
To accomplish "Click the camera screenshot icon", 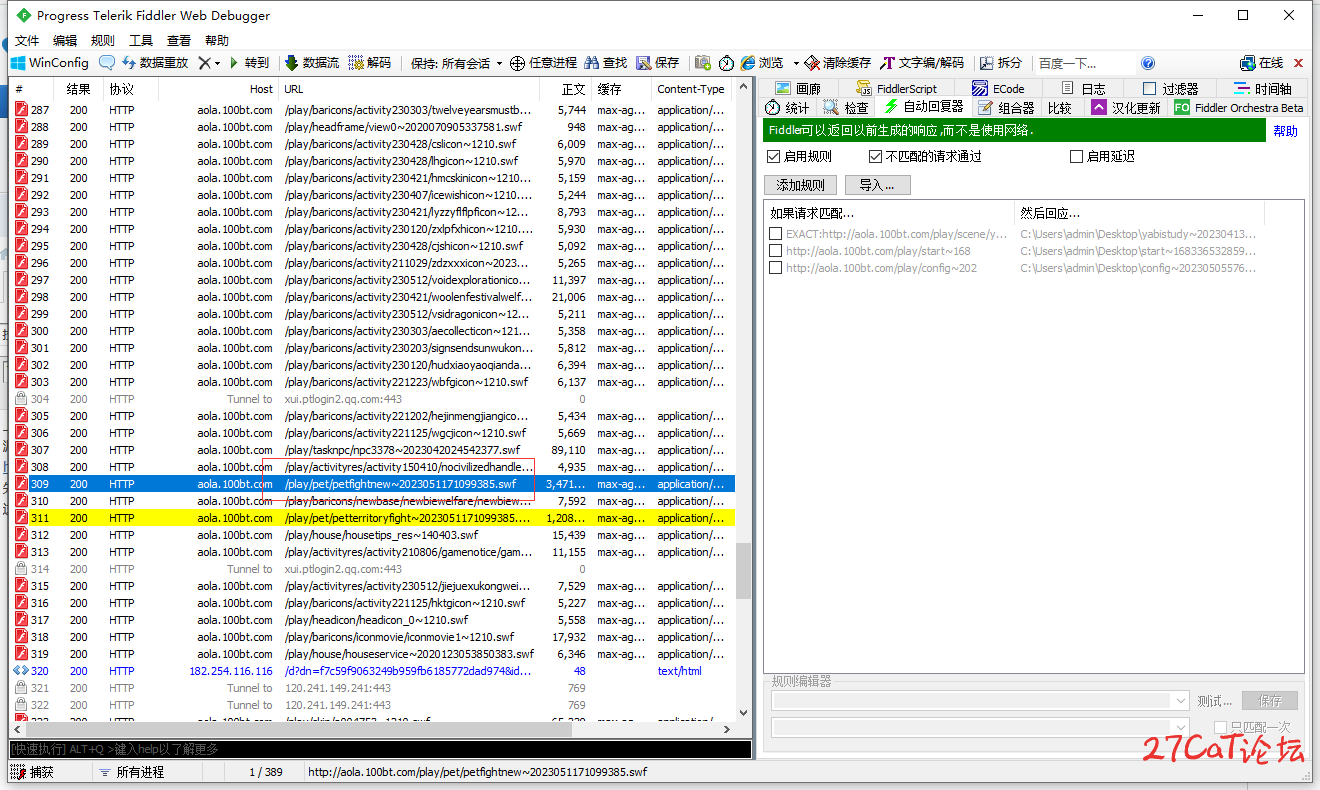I will [x=703, y=62].
